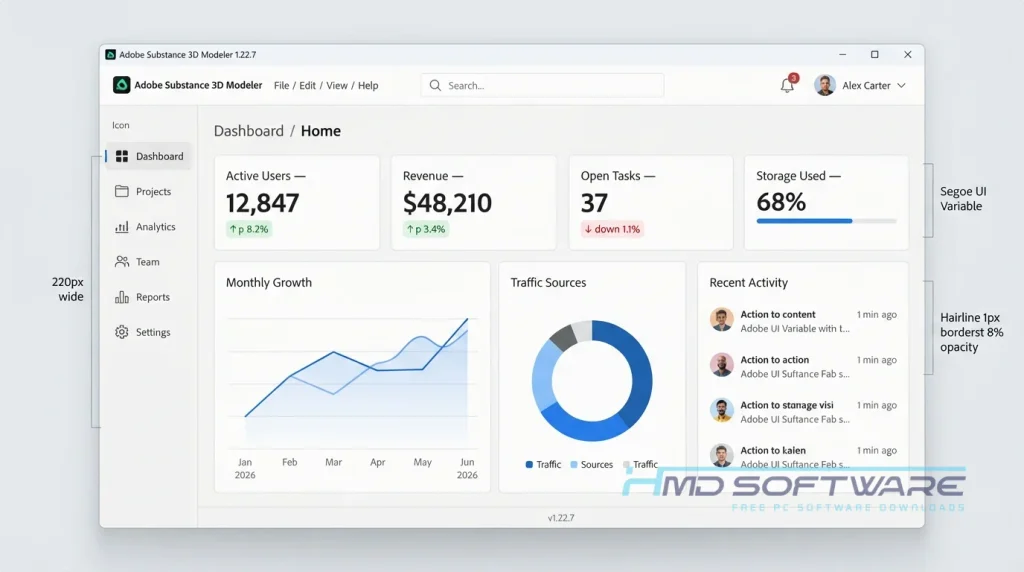Click the Recent Activity heading
Image resolution: width=1024 pixels, height=572 pixels.
748,283
